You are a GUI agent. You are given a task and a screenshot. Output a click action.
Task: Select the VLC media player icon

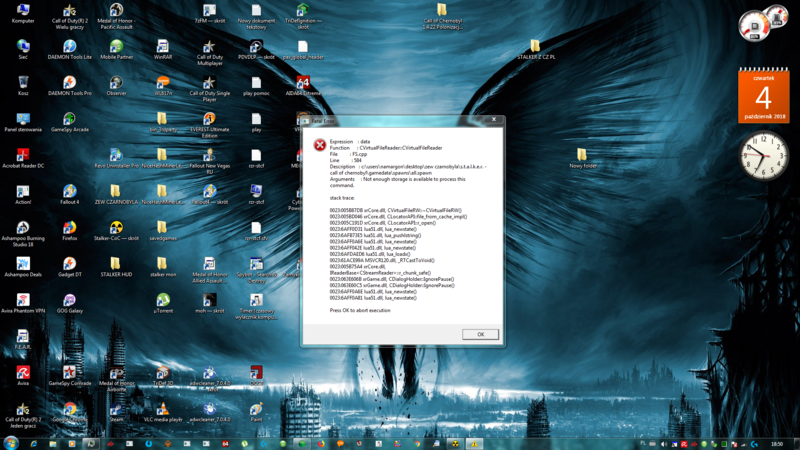[x=163, y=412]
